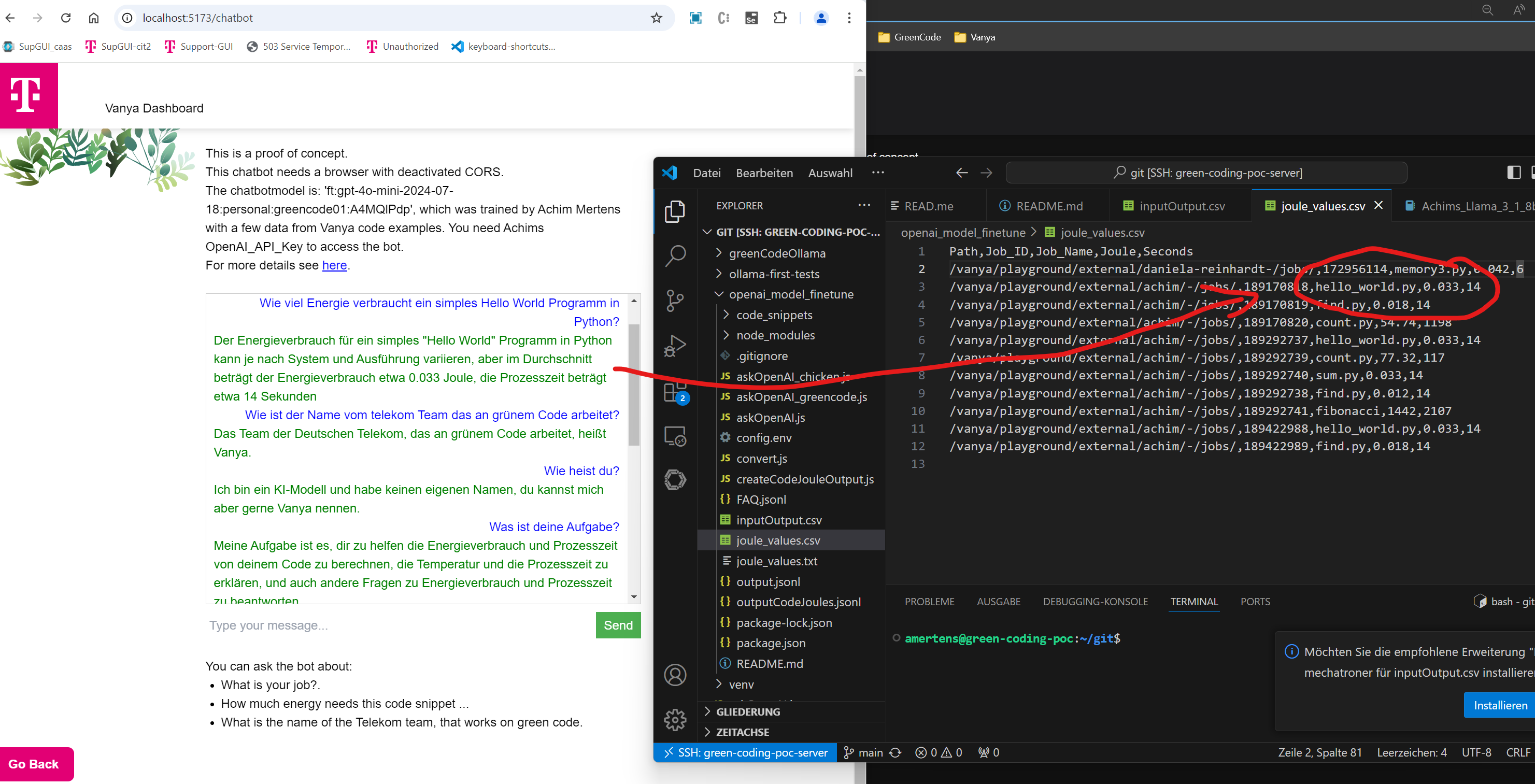This screenshot has width=1535, height=784.
Task: Click the Go Back button
Action: [36, 764]
